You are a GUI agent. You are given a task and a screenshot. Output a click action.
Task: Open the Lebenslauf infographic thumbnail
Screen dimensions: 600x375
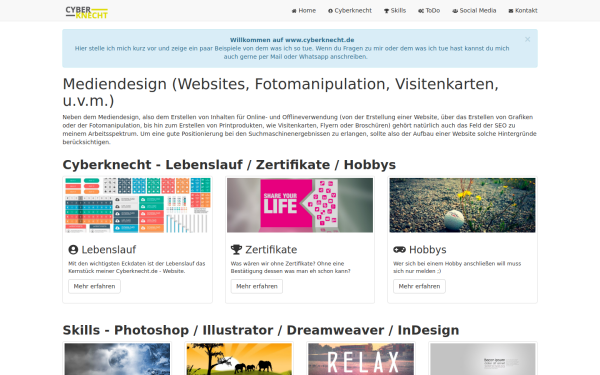point(137,205)
